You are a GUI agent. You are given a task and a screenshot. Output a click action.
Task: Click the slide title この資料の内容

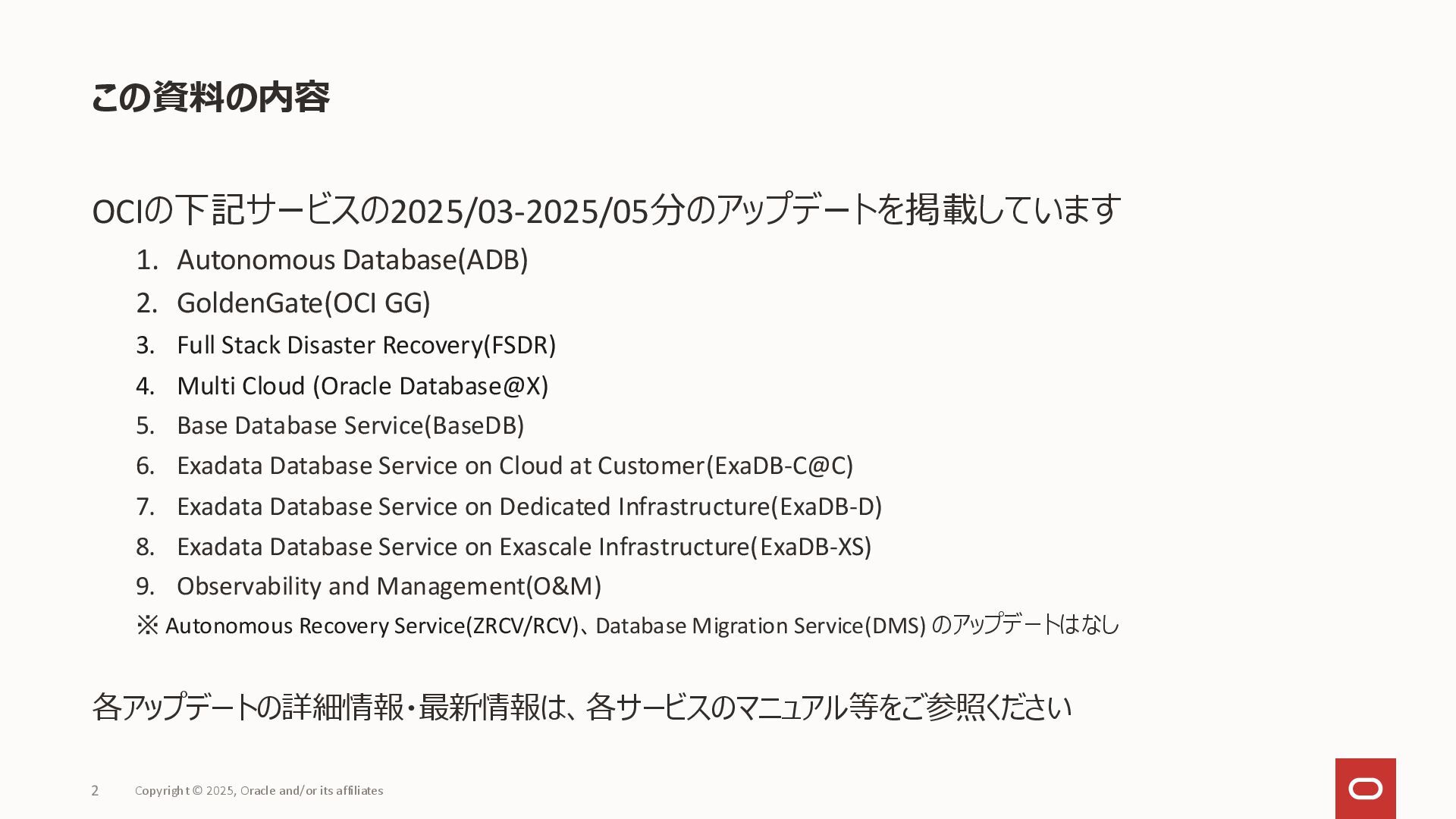point(210,97)
